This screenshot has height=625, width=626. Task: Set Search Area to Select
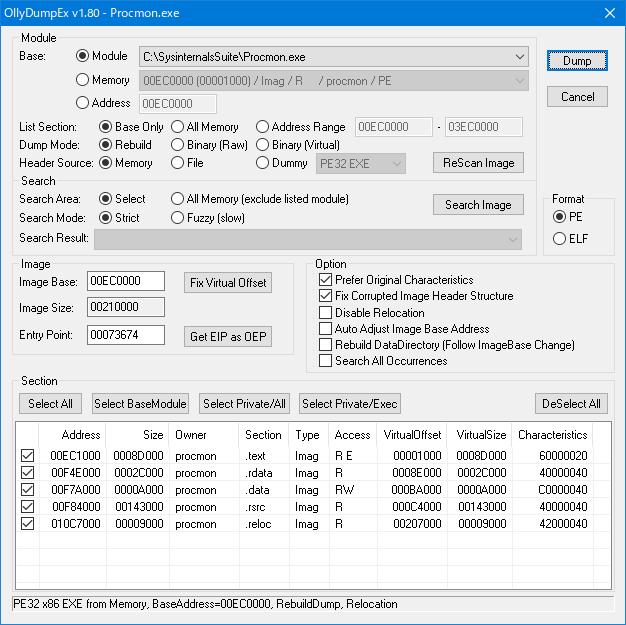(x=105, y=199)
